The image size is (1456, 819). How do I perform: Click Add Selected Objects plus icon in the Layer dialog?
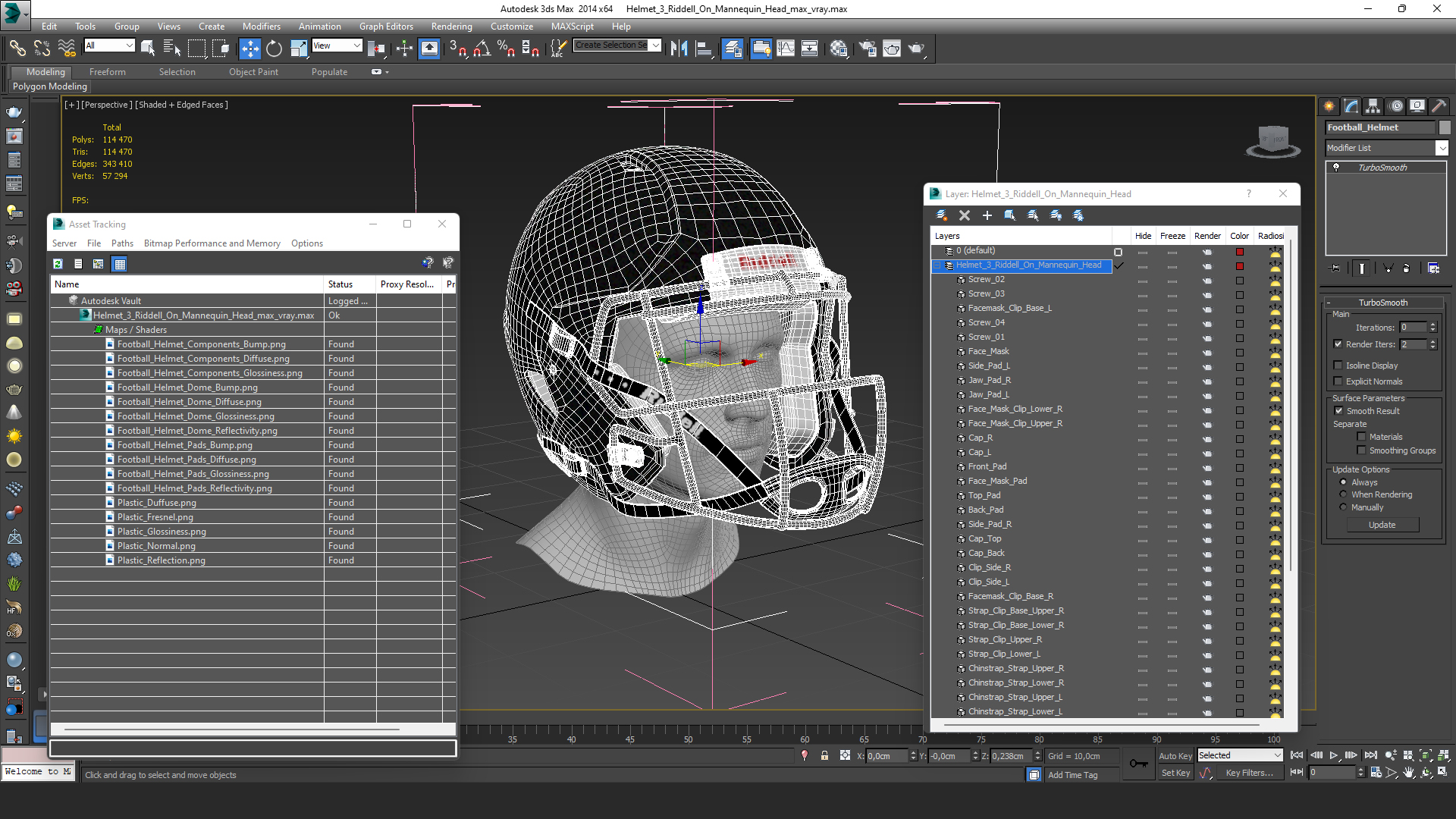[x=987, y=215]
